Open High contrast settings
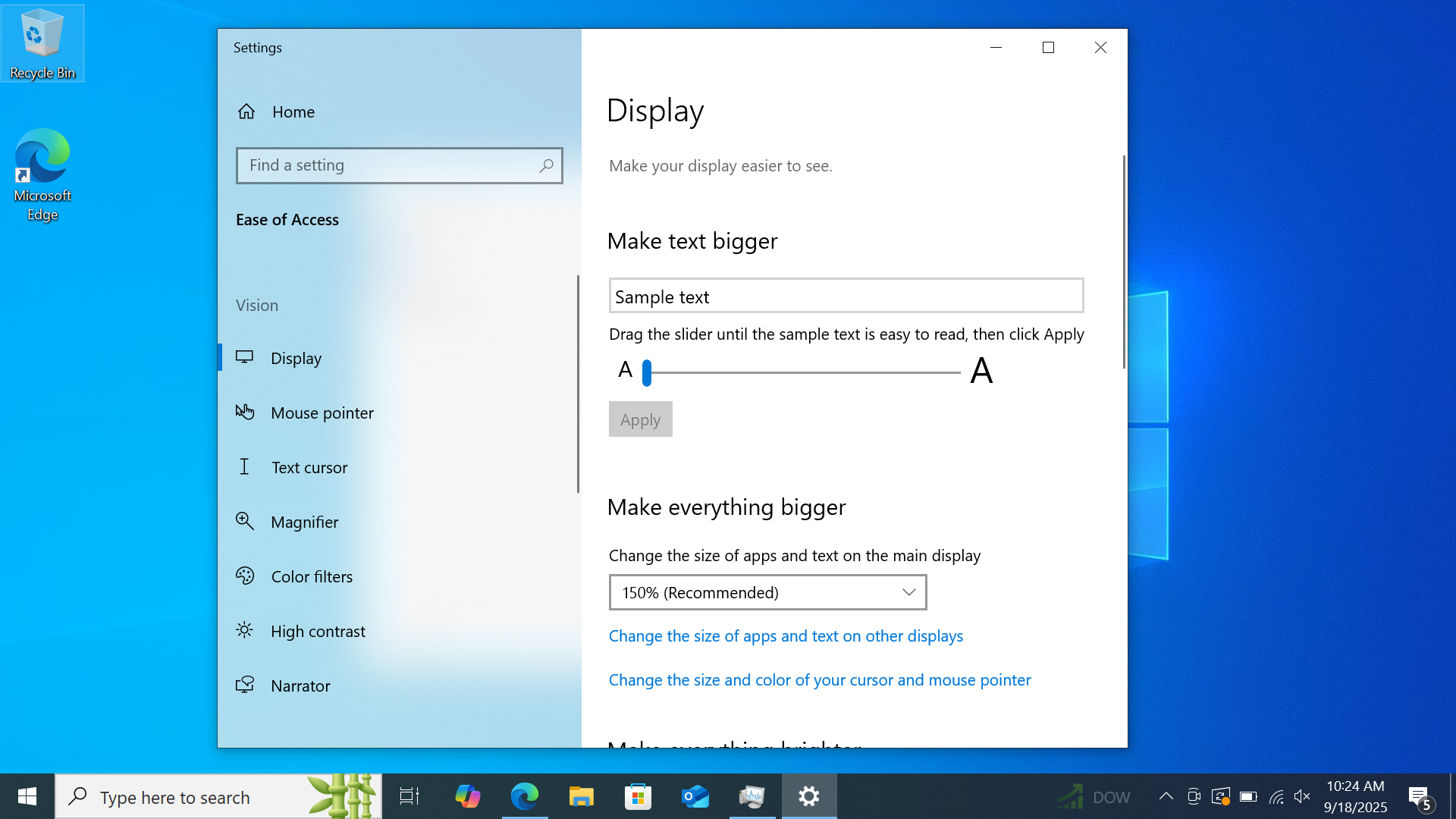1456x819 pixels. 318,631
